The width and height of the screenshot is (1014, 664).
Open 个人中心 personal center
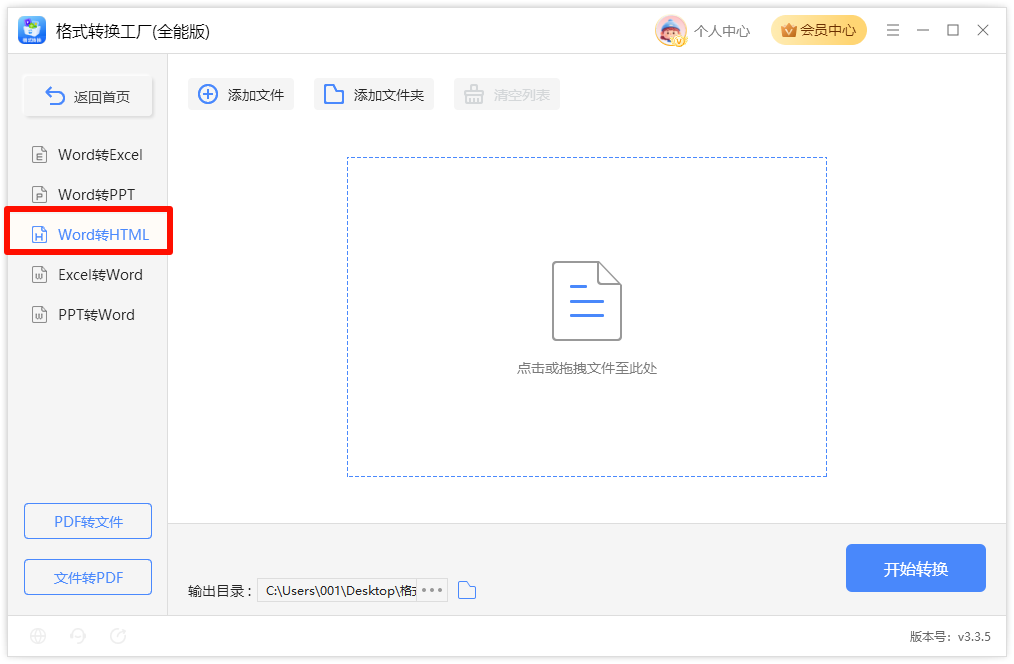tap(722, 31)
